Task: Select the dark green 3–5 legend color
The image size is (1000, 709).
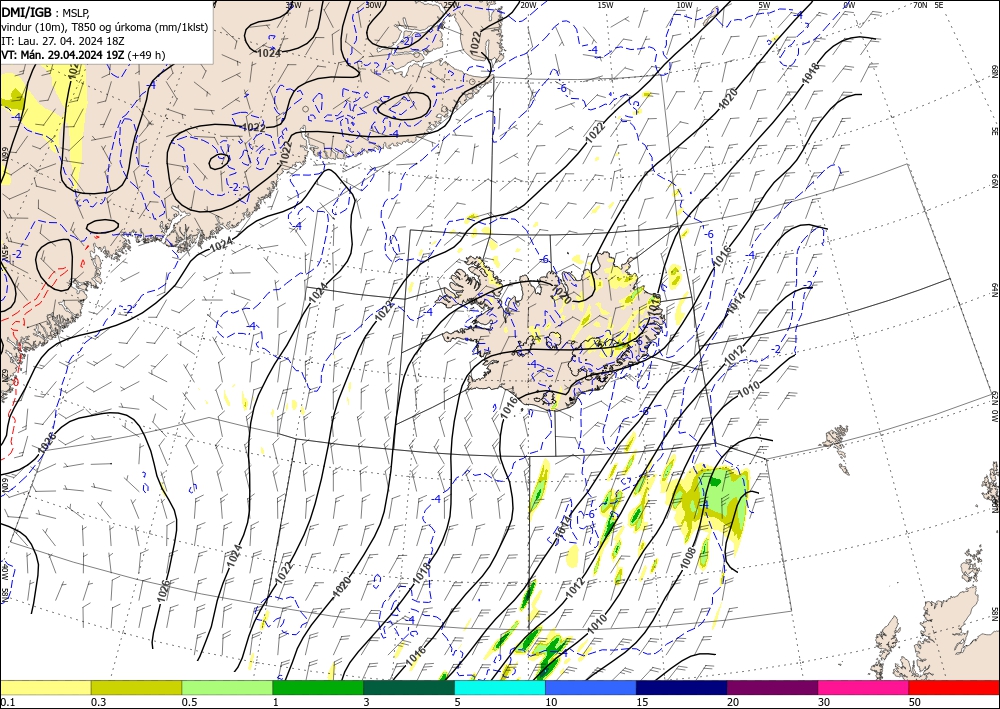Action: [409, 687]
